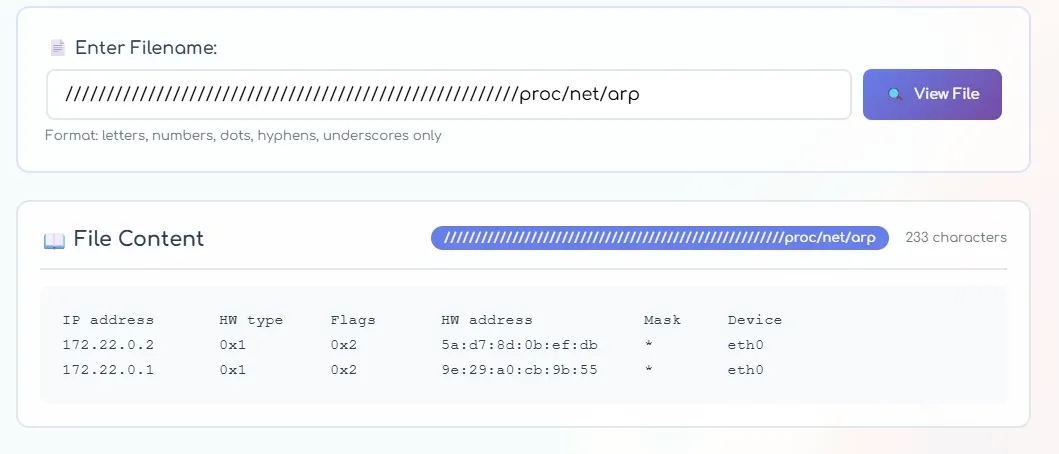Image resolution: width=1059 pixels, height=454 pixels.
Task: Click the blue filename path badge
Action: (660, 238)
